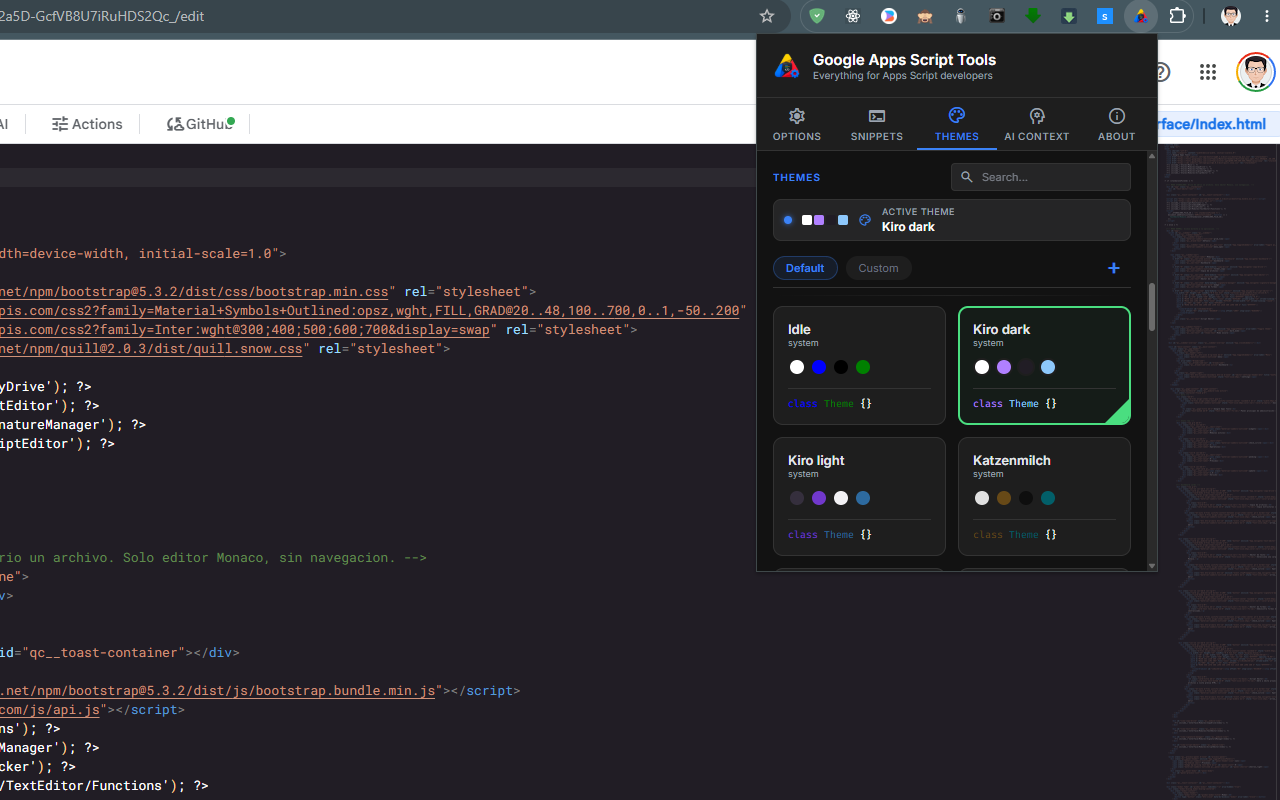Open the GitHub toolbar item
Screen dimensions: 1280x800
(x=200, y=124)
